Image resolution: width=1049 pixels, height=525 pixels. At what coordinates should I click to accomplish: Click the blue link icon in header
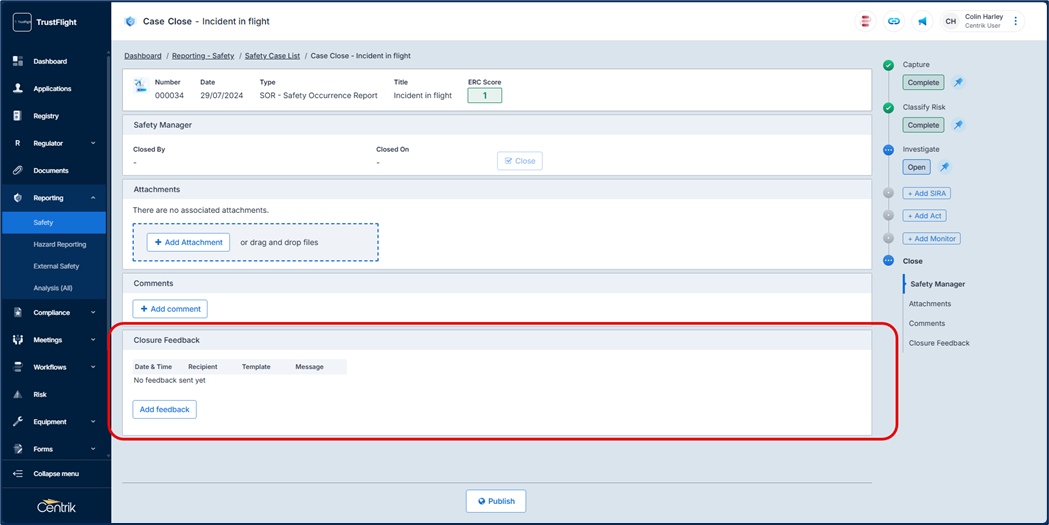point(894,21)
